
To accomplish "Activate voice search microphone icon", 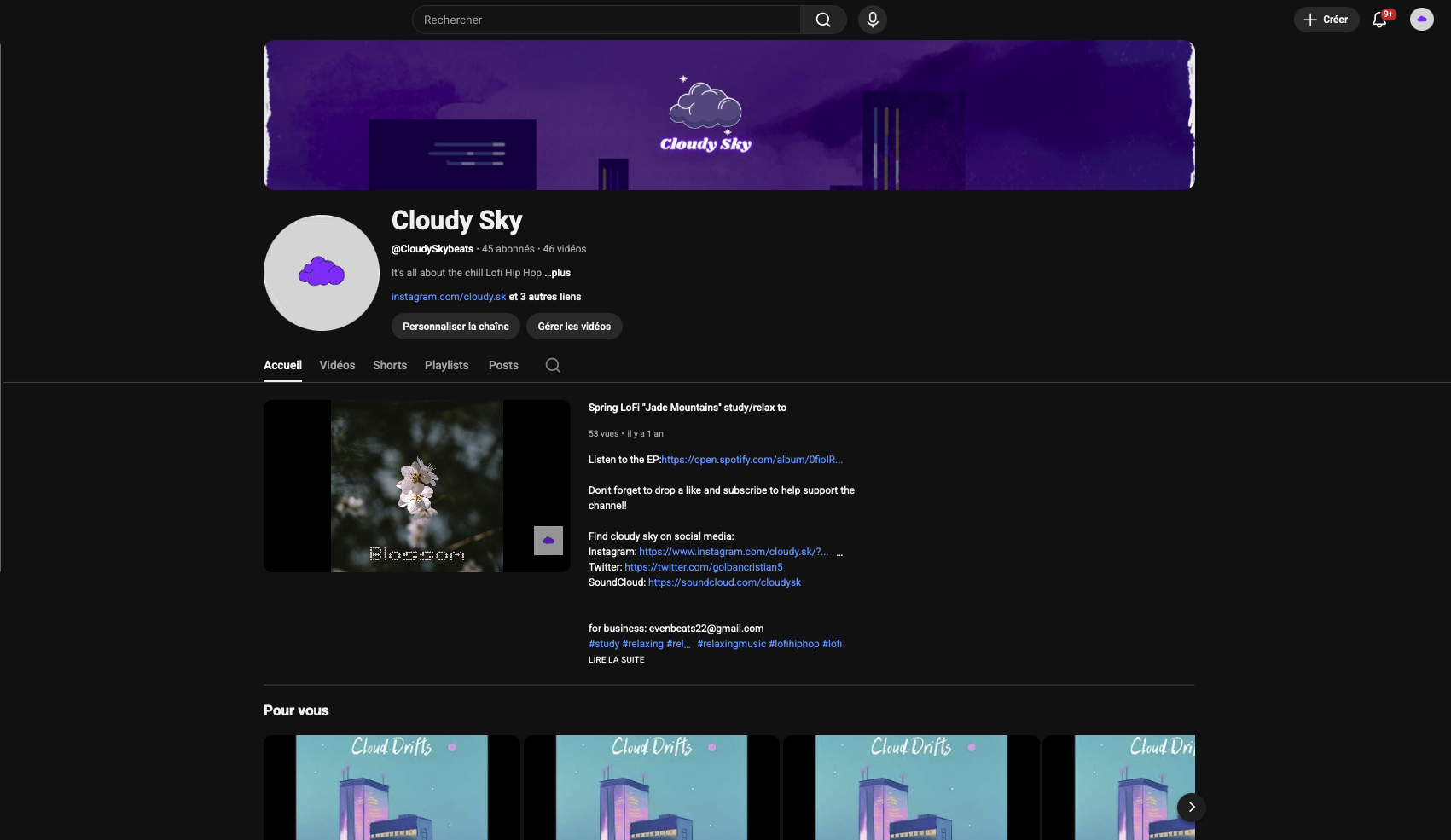I will tap(872, 20).
